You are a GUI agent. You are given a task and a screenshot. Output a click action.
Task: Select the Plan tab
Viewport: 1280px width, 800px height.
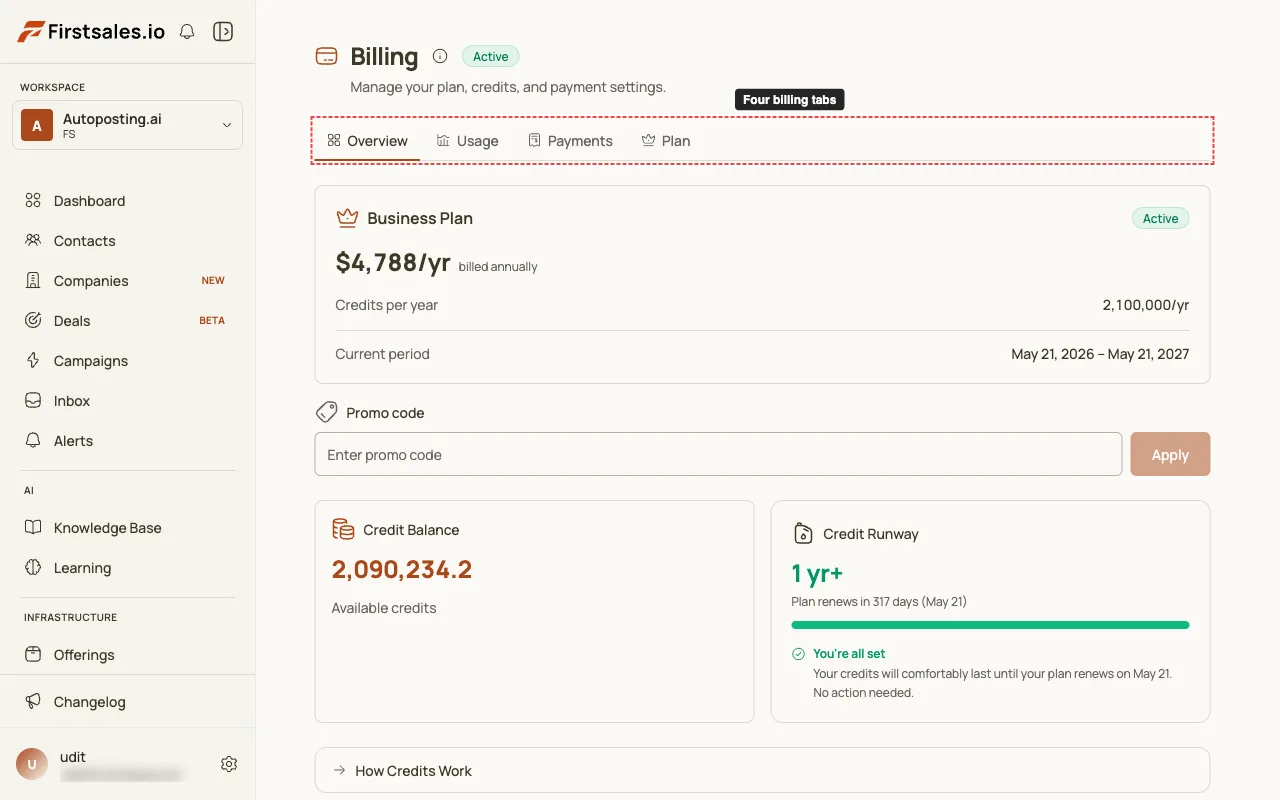(666, 141)
